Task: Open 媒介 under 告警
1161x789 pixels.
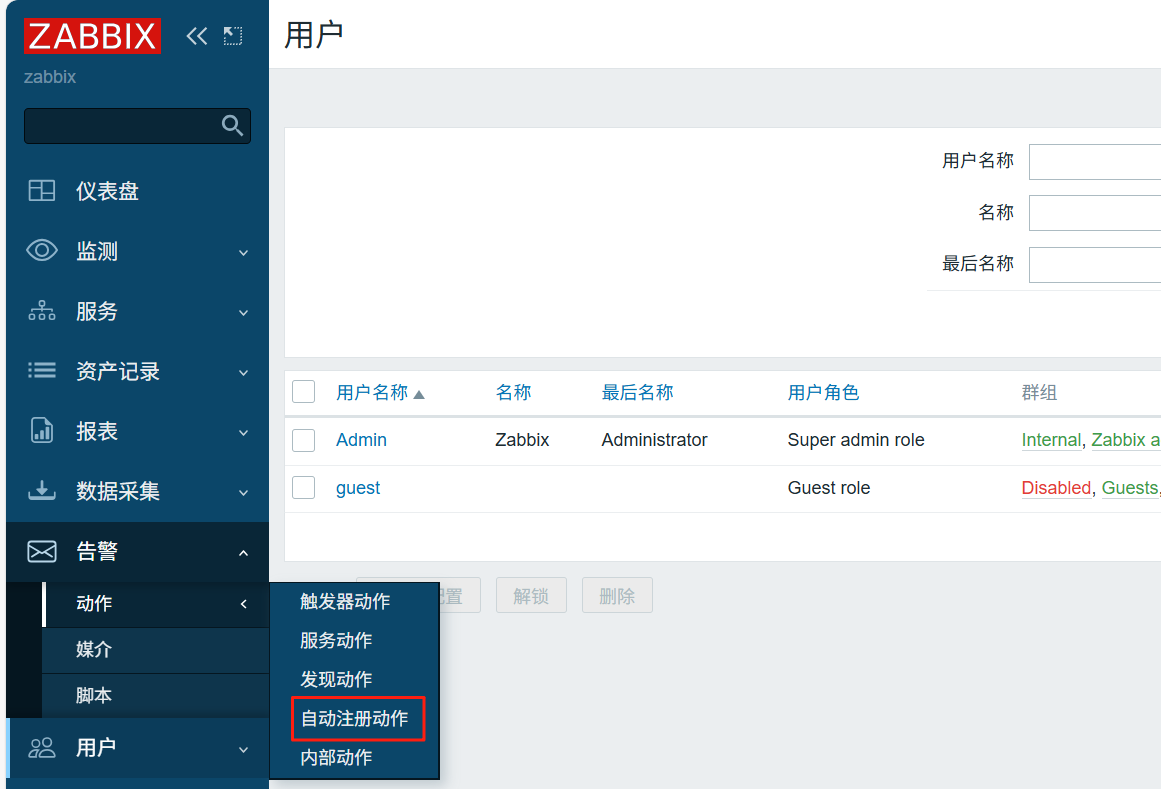Action: click(x=155, y=650)
